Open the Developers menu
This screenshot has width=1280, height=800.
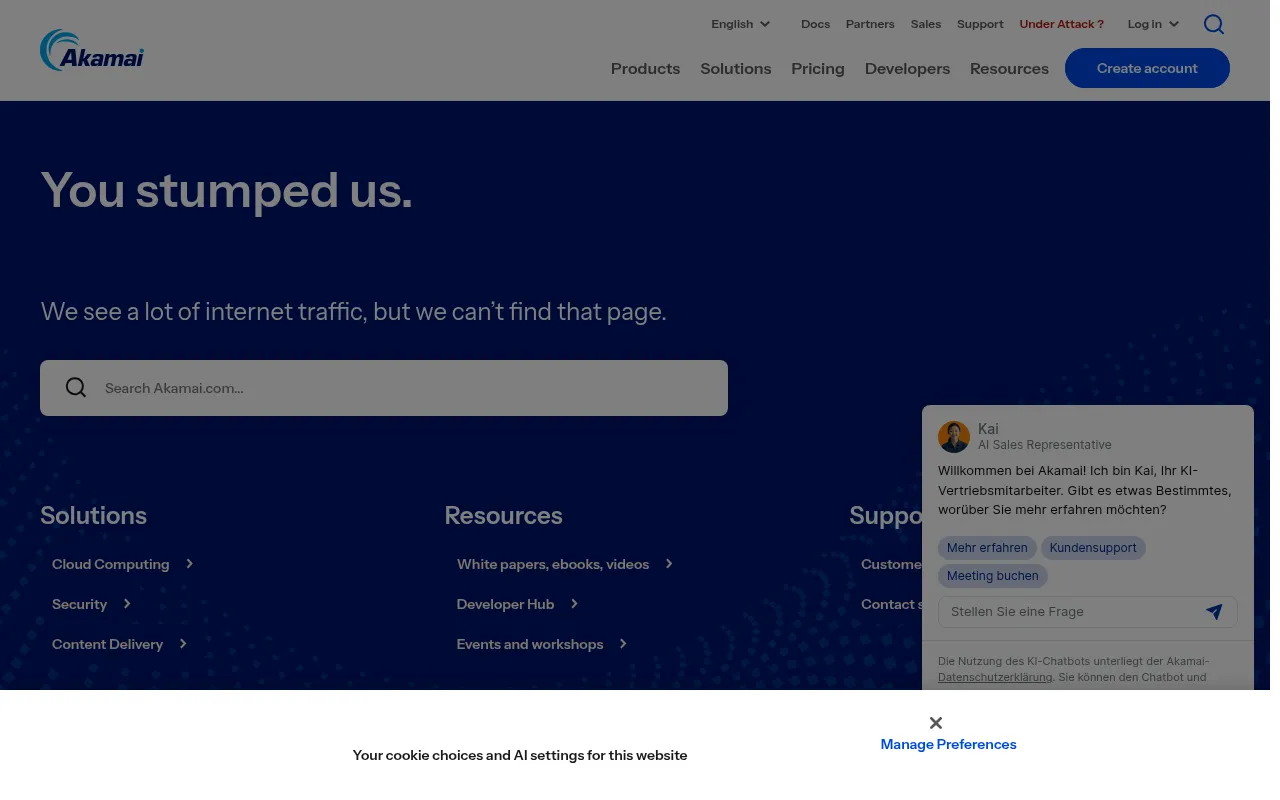(x=907, y=68)
